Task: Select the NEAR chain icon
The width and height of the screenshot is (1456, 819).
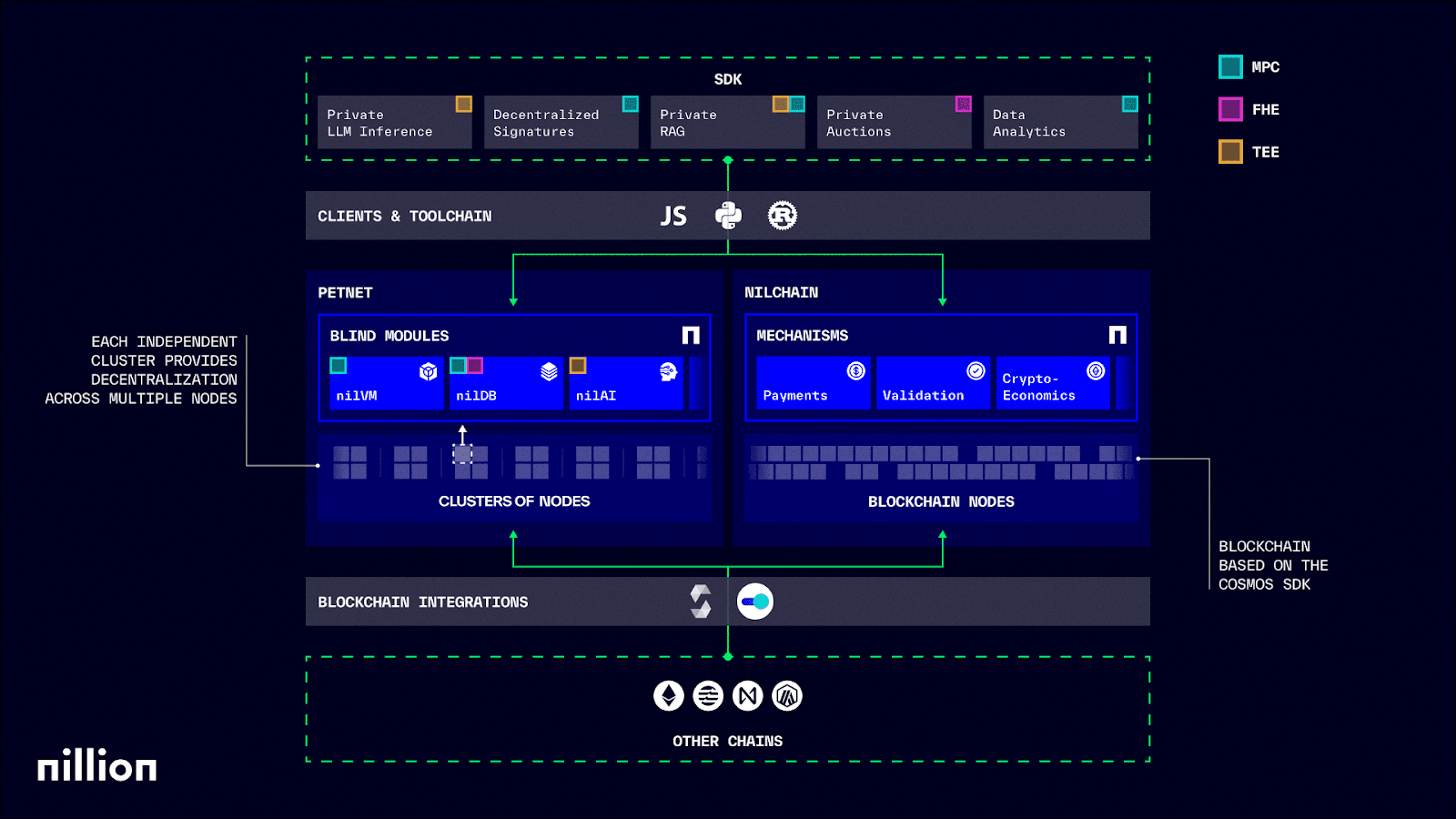Action: pos(747,695)
